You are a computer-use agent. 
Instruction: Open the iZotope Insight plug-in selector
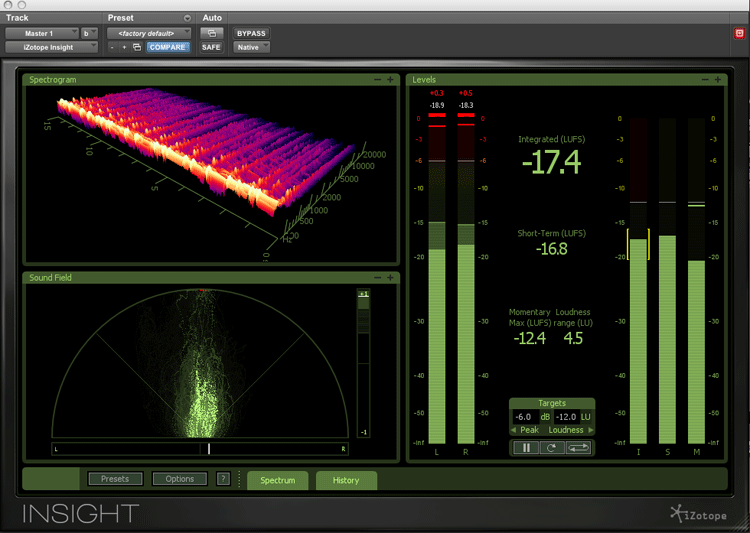click(52, 47)
